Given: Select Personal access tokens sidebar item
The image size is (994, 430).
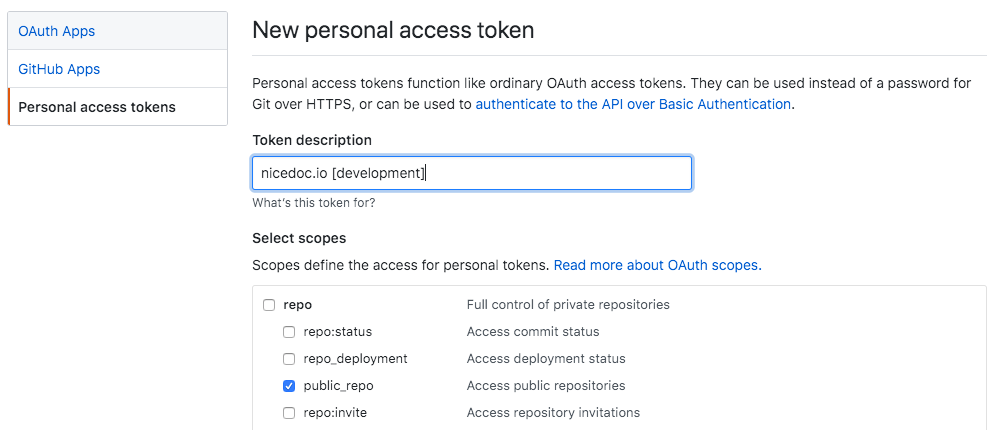Looking at the screenshot, I should pyautogui.click(x=97, y=107).
